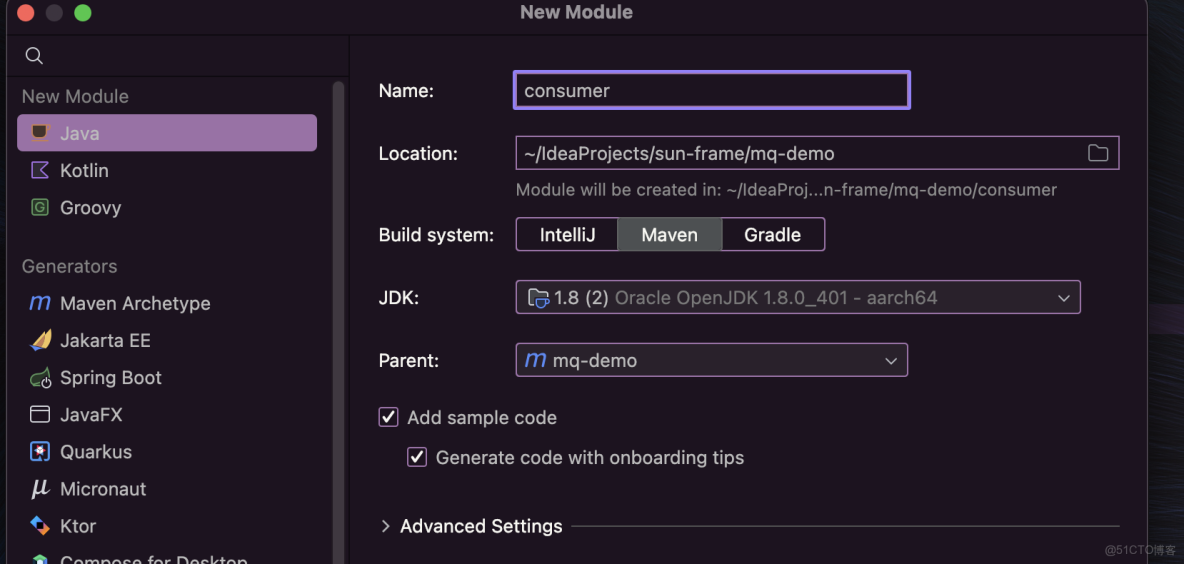
Task: Disable Generate code with onboarding tips
Action: (x=417, y=458)
